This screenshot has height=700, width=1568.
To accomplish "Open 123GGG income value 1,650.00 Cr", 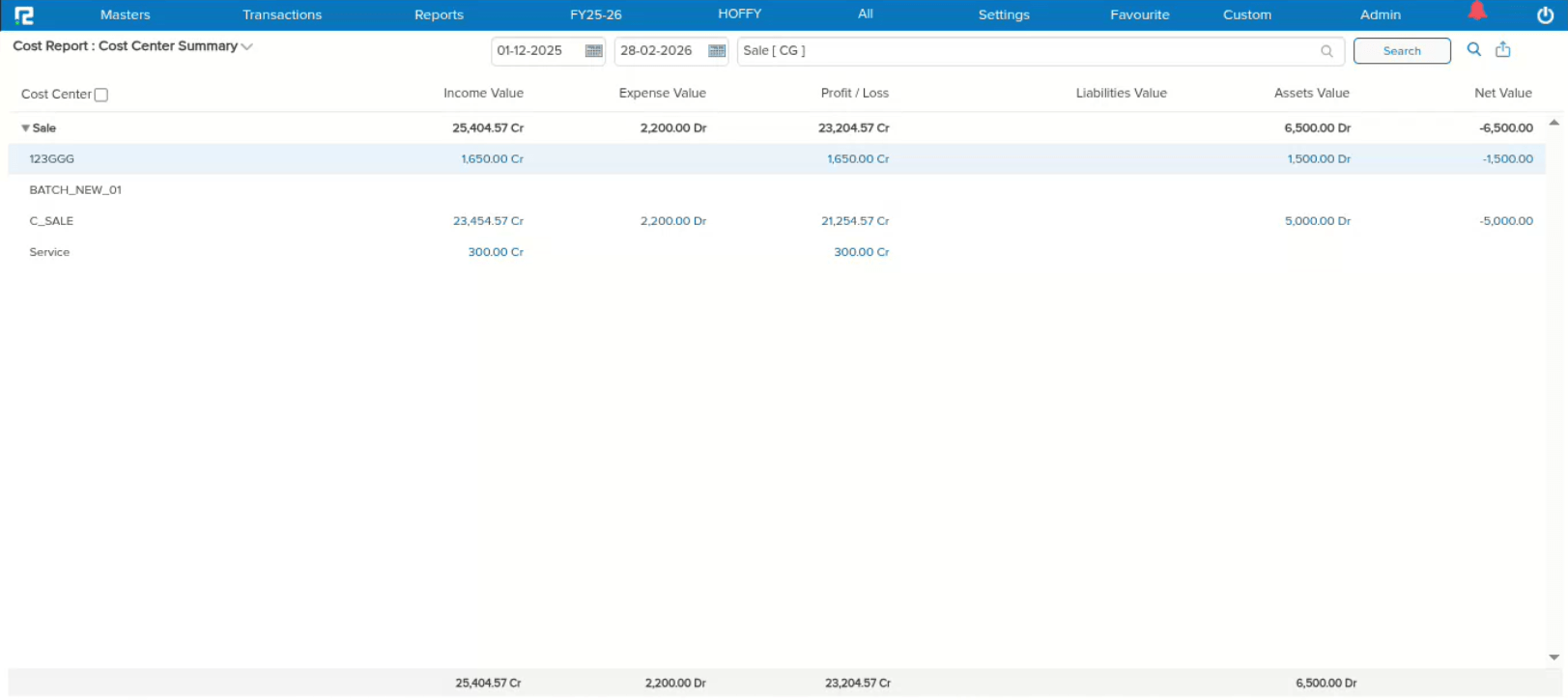I will 493,159.
